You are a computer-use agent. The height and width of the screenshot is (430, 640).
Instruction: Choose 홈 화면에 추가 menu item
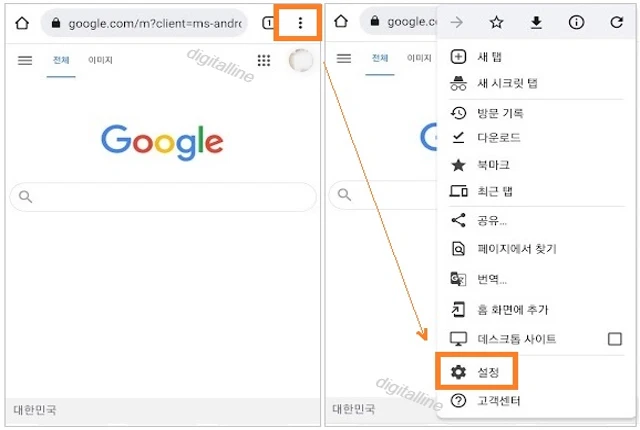(536, 310)
